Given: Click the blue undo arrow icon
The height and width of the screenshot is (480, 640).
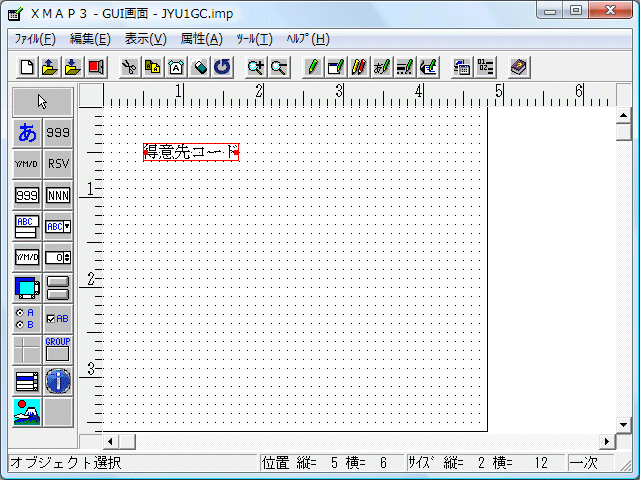Looking at the screenshot, I should 222,67.
